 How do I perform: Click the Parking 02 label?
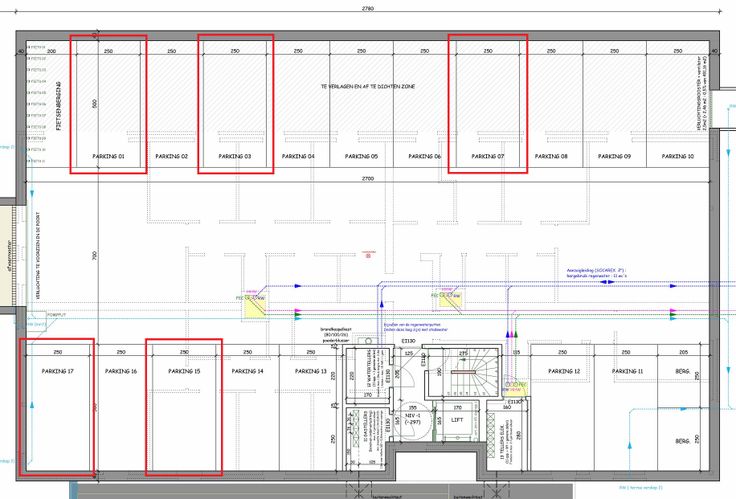point(171,157)
